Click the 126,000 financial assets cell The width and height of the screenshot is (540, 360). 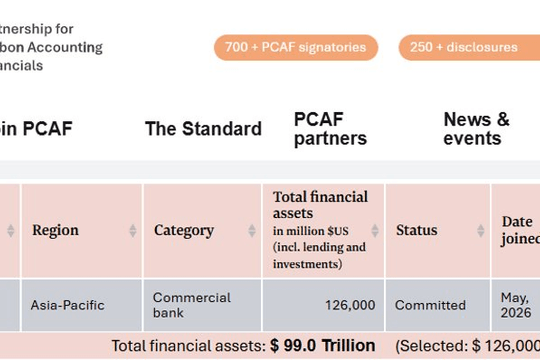[323, 305]
